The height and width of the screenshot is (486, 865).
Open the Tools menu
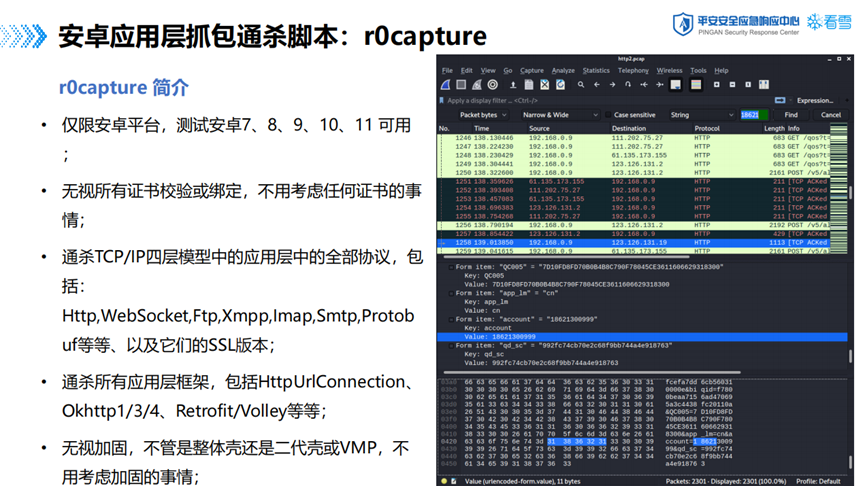[698, 71]
